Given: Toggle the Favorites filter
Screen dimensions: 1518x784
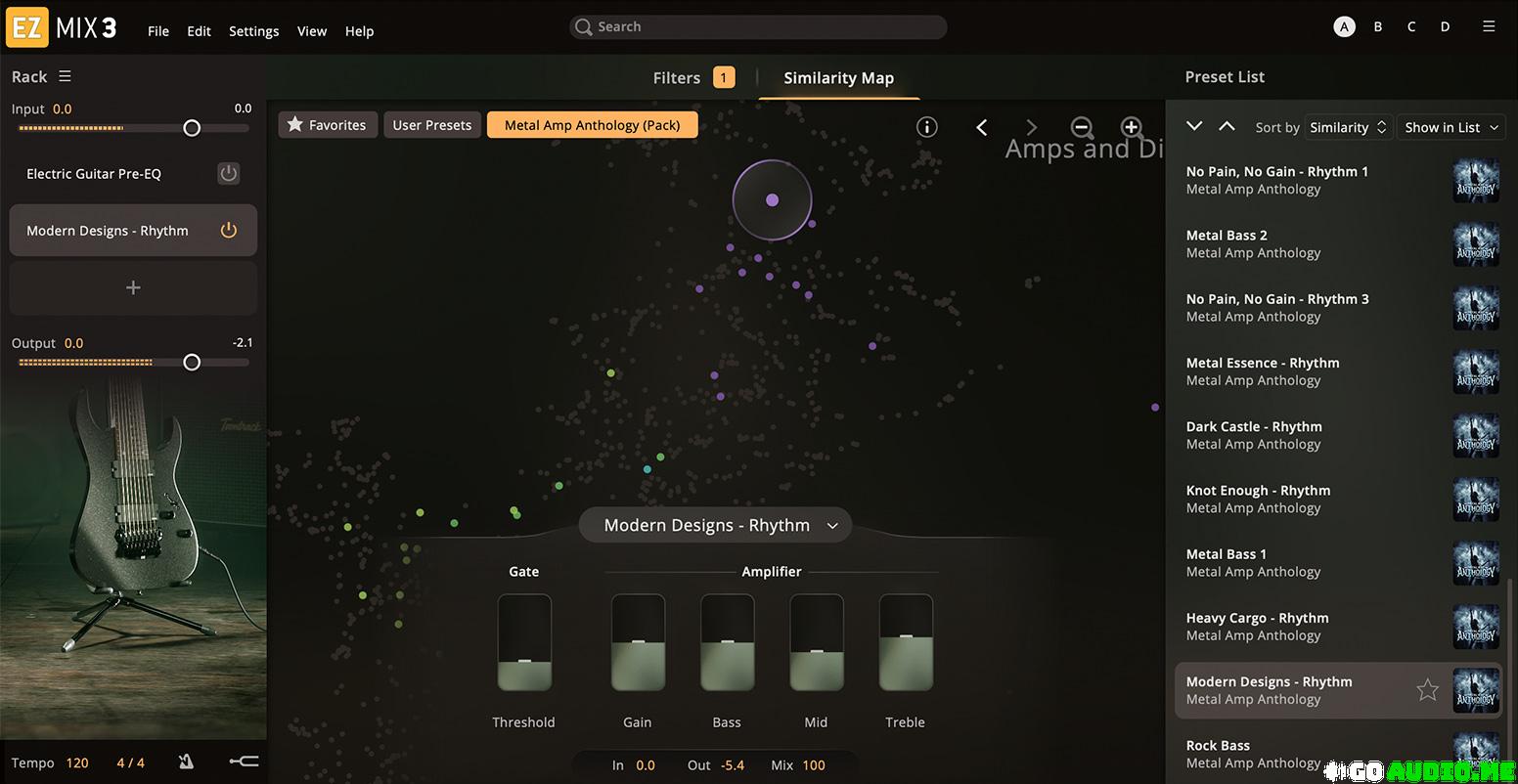Looking at the screenshot, I should pos(328,125).
